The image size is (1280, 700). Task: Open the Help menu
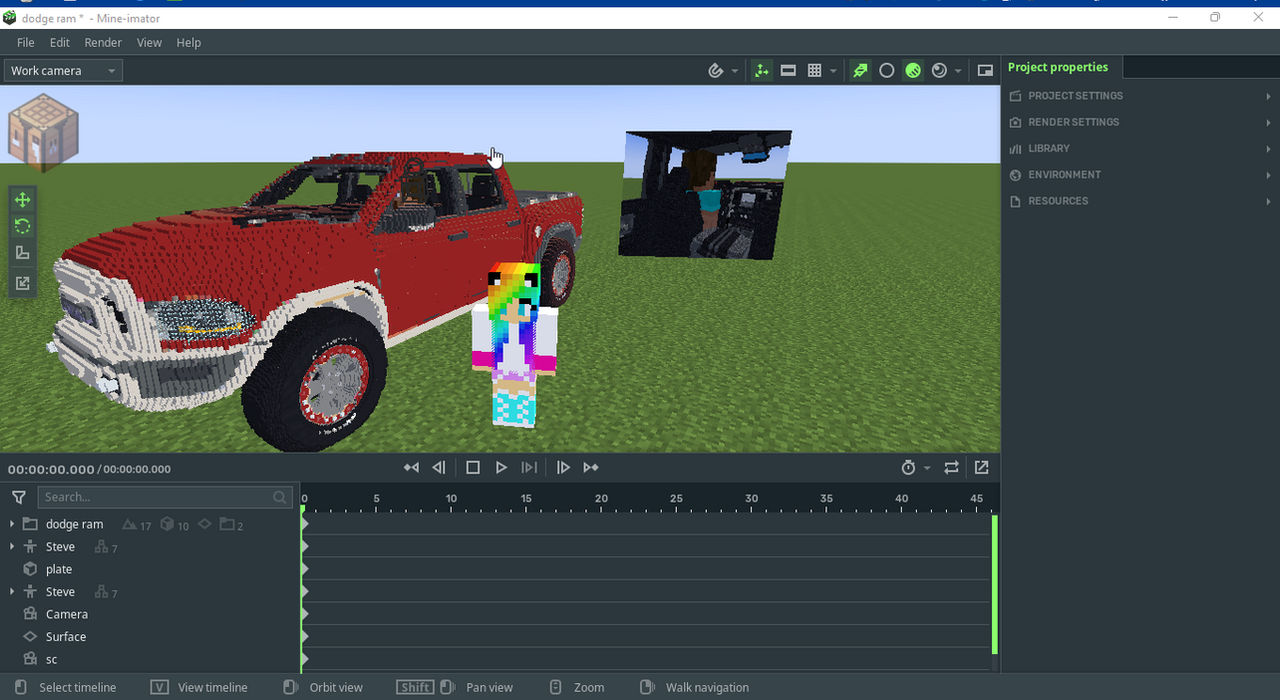pyautogui.click(x=189, y=43)
